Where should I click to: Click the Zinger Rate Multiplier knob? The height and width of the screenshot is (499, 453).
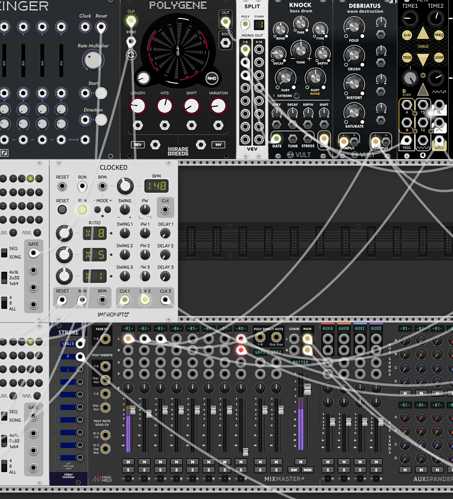coord(93,60)
